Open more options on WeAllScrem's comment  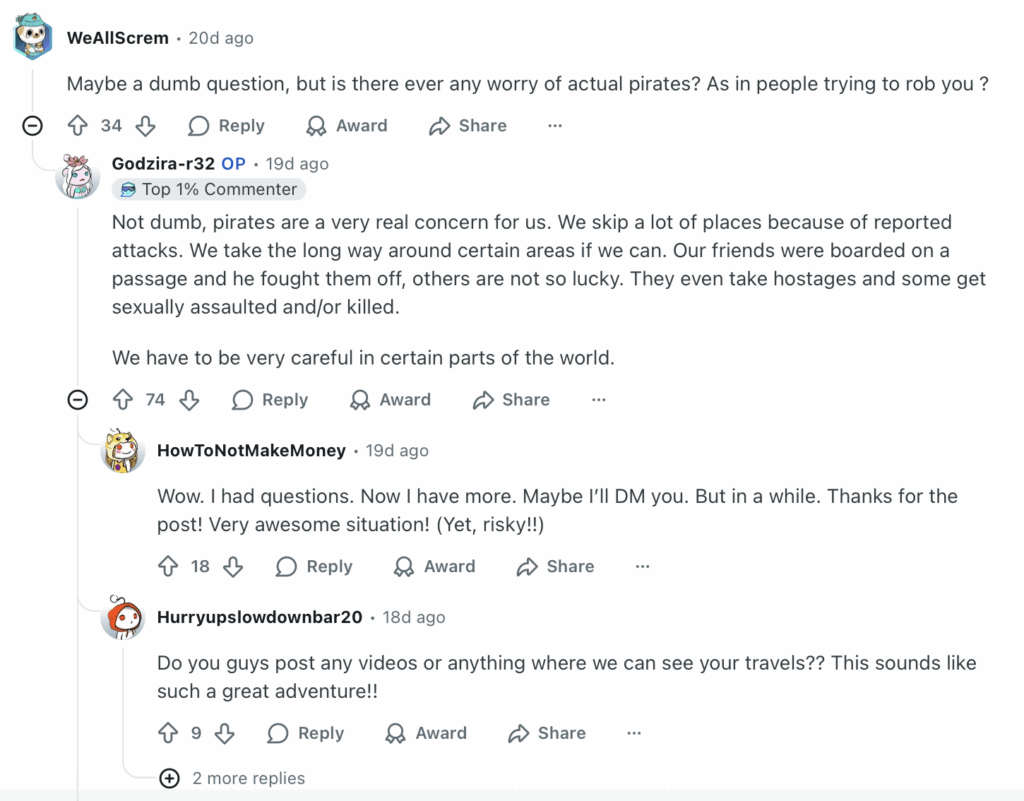(x=555, y=126)
